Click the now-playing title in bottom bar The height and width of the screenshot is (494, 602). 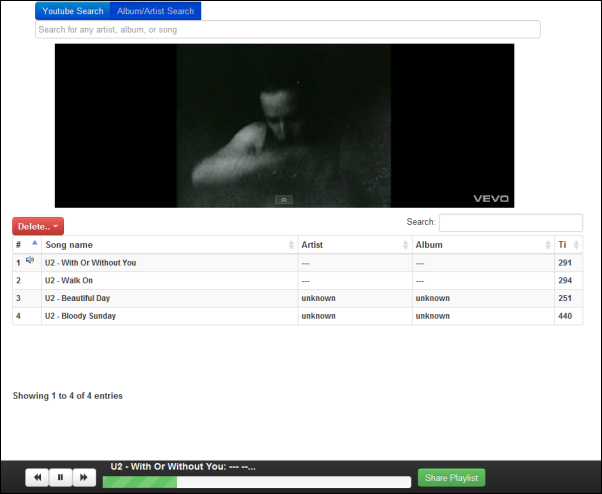click(x=183, y=467)
